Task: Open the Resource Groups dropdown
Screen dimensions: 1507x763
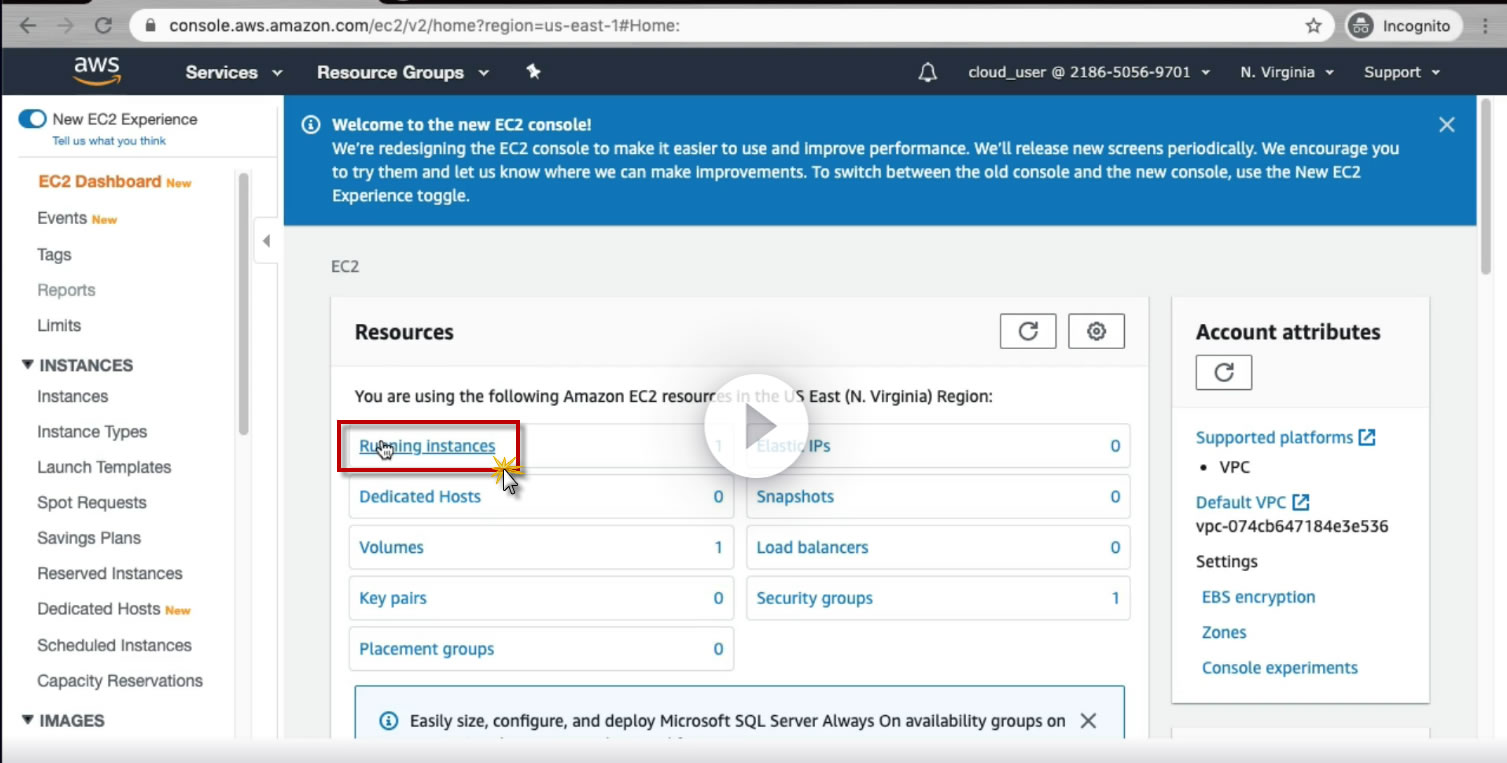Action: click(x=403, y=72)
